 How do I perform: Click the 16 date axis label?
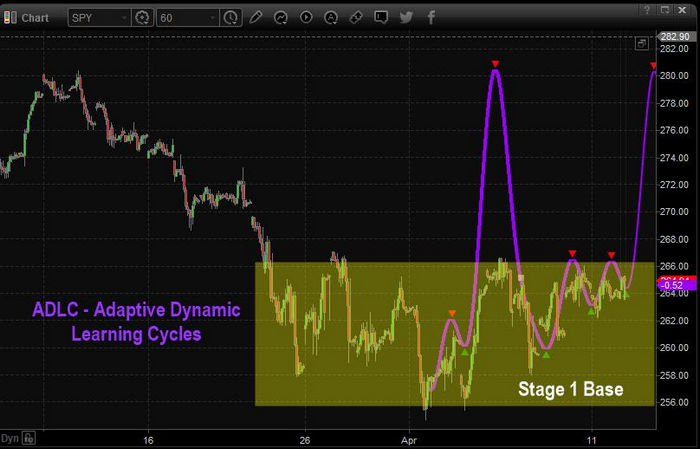click(148, 441)
